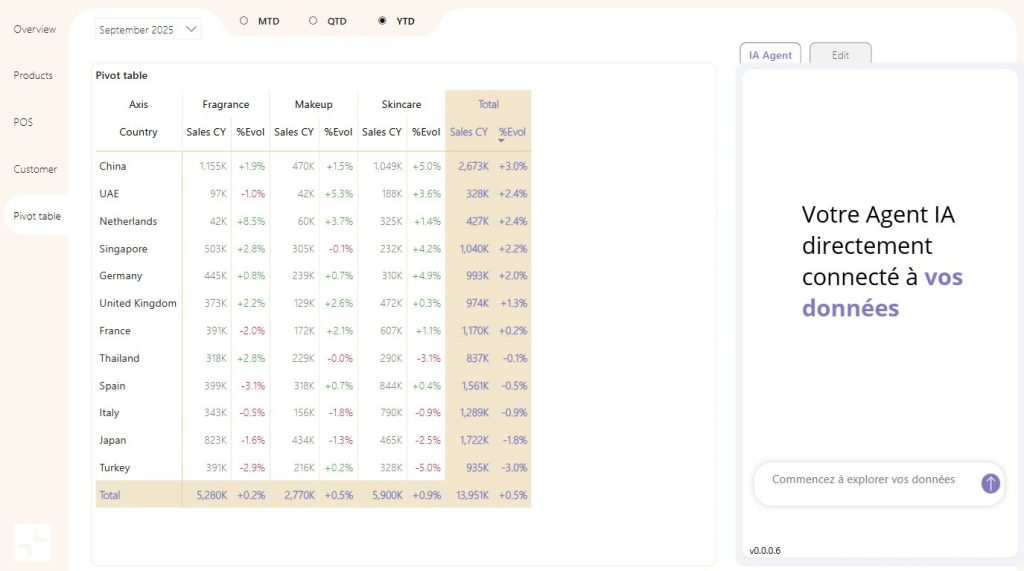Open the September 2025 period dropdown
The width and height of the screenshot is (1024, 571).
pyautogui.click(x=148, y=29)
